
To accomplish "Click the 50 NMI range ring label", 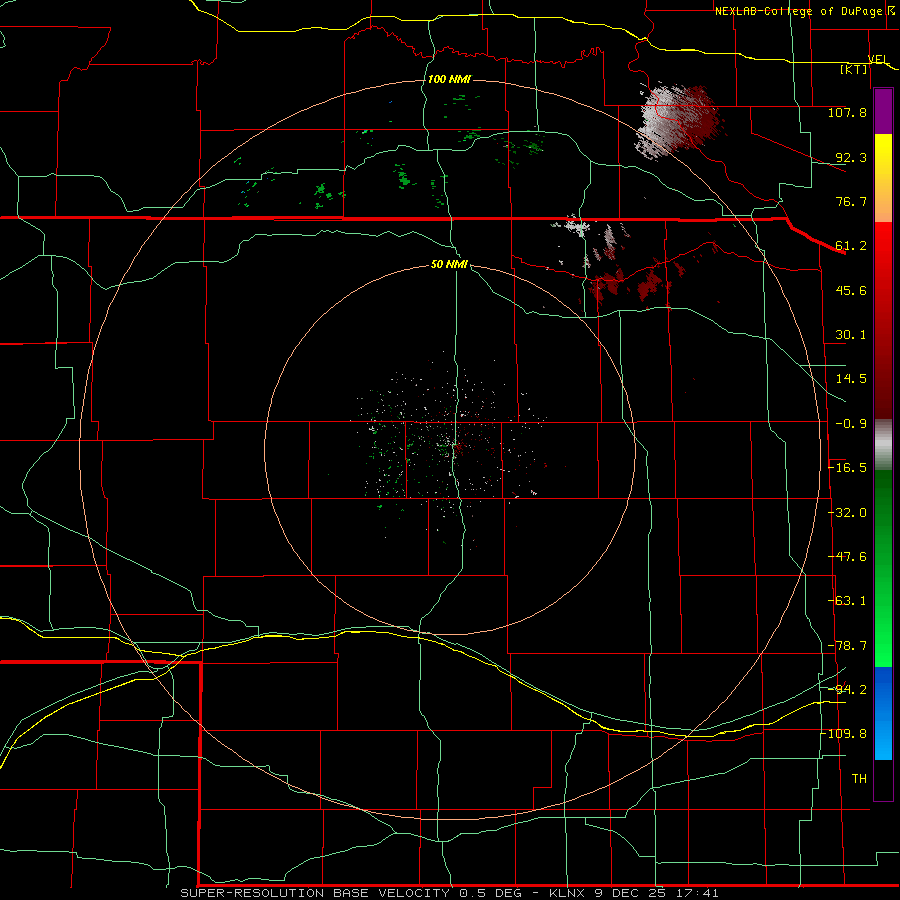I will click(x=449, y=264).
